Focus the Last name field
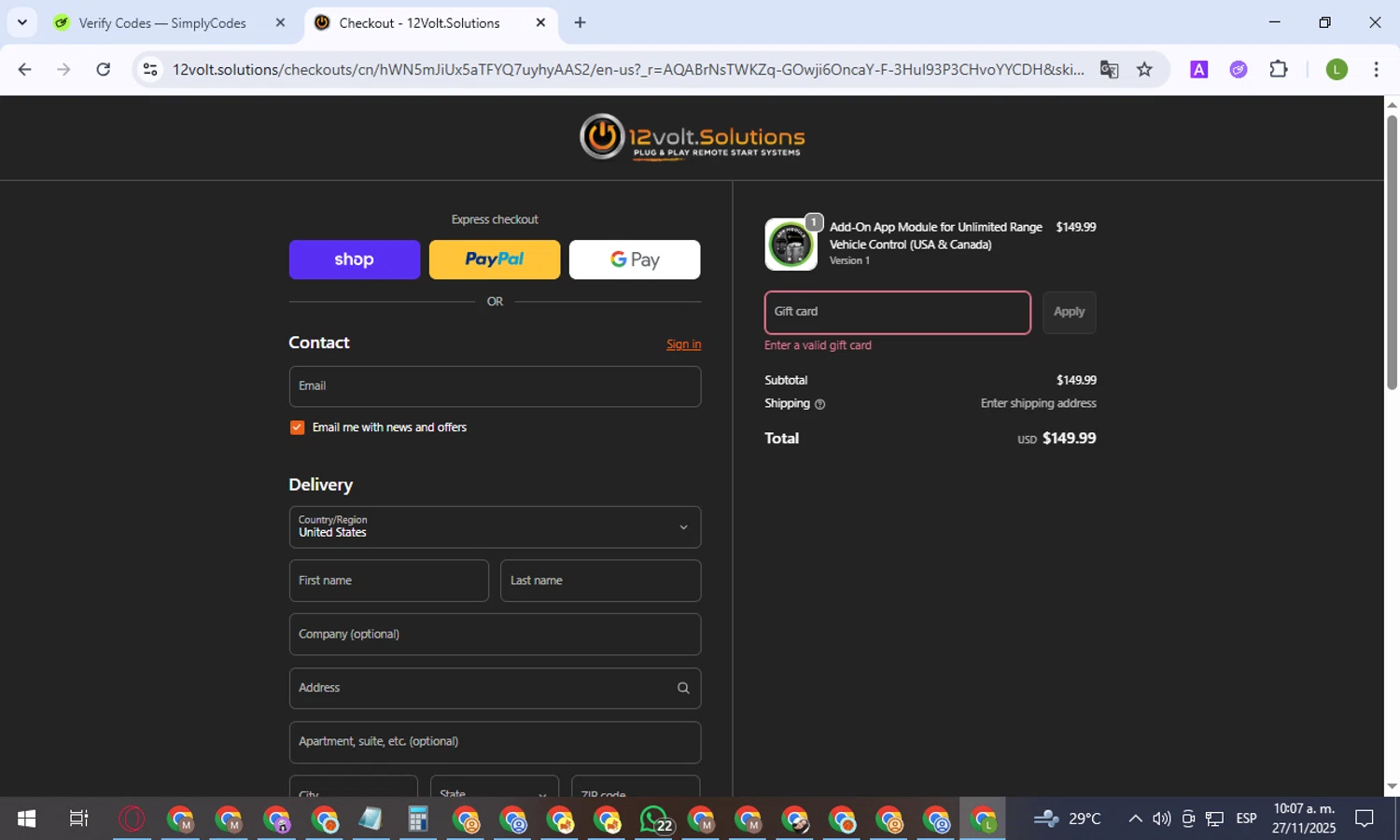Viewport: 1400px width, 840px height. click(600, 581)
